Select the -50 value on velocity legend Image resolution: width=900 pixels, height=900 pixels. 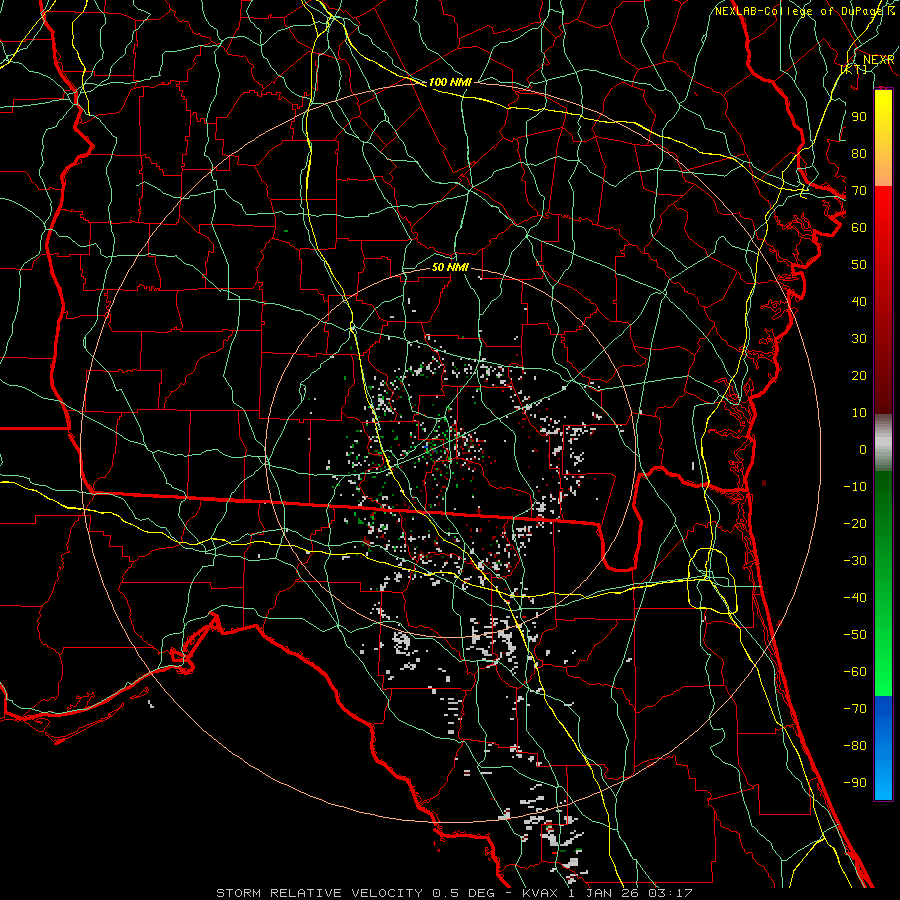(855, 635)
